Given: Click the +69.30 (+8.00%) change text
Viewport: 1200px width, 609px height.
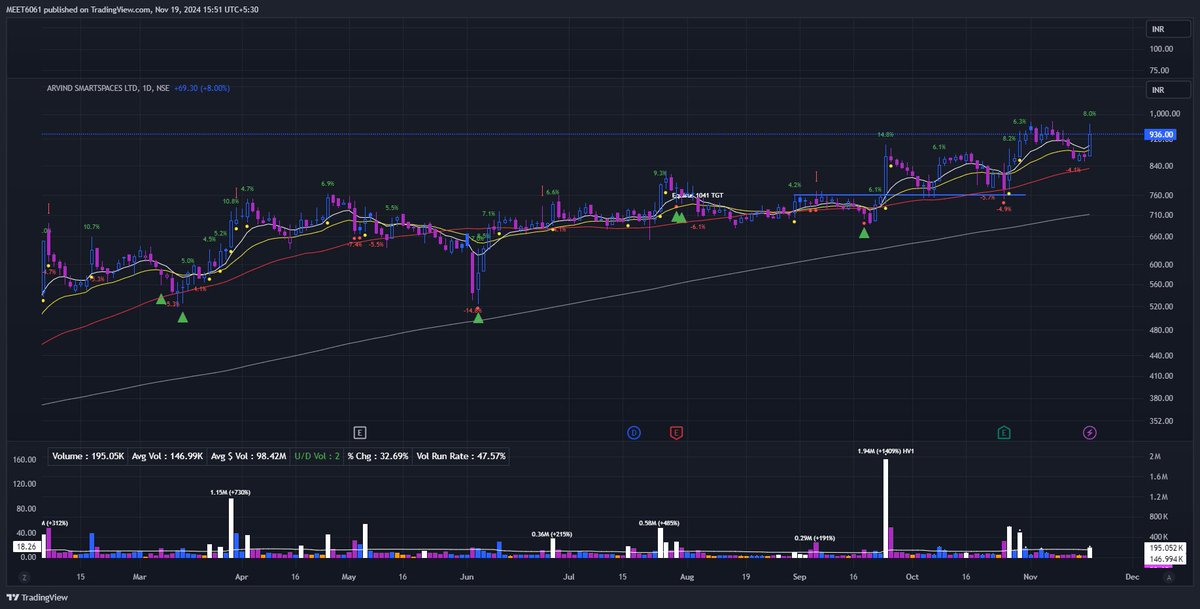Looking at the screenshot, I should tap(201, 89).
